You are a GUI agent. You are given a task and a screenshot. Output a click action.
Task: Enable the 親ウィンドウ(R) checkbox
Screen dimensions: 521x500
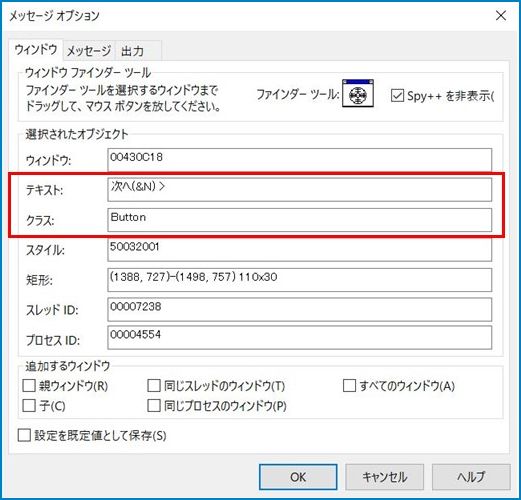[x=29, y=386]
